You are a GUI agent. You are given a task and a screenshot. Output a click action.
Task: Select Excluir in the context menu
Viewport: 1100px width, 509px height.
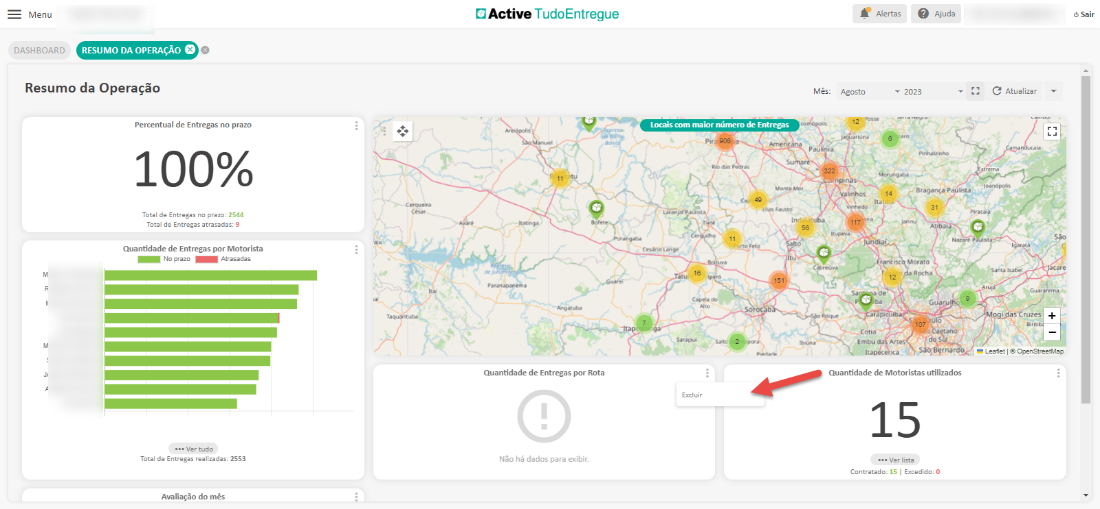point(692,395)
